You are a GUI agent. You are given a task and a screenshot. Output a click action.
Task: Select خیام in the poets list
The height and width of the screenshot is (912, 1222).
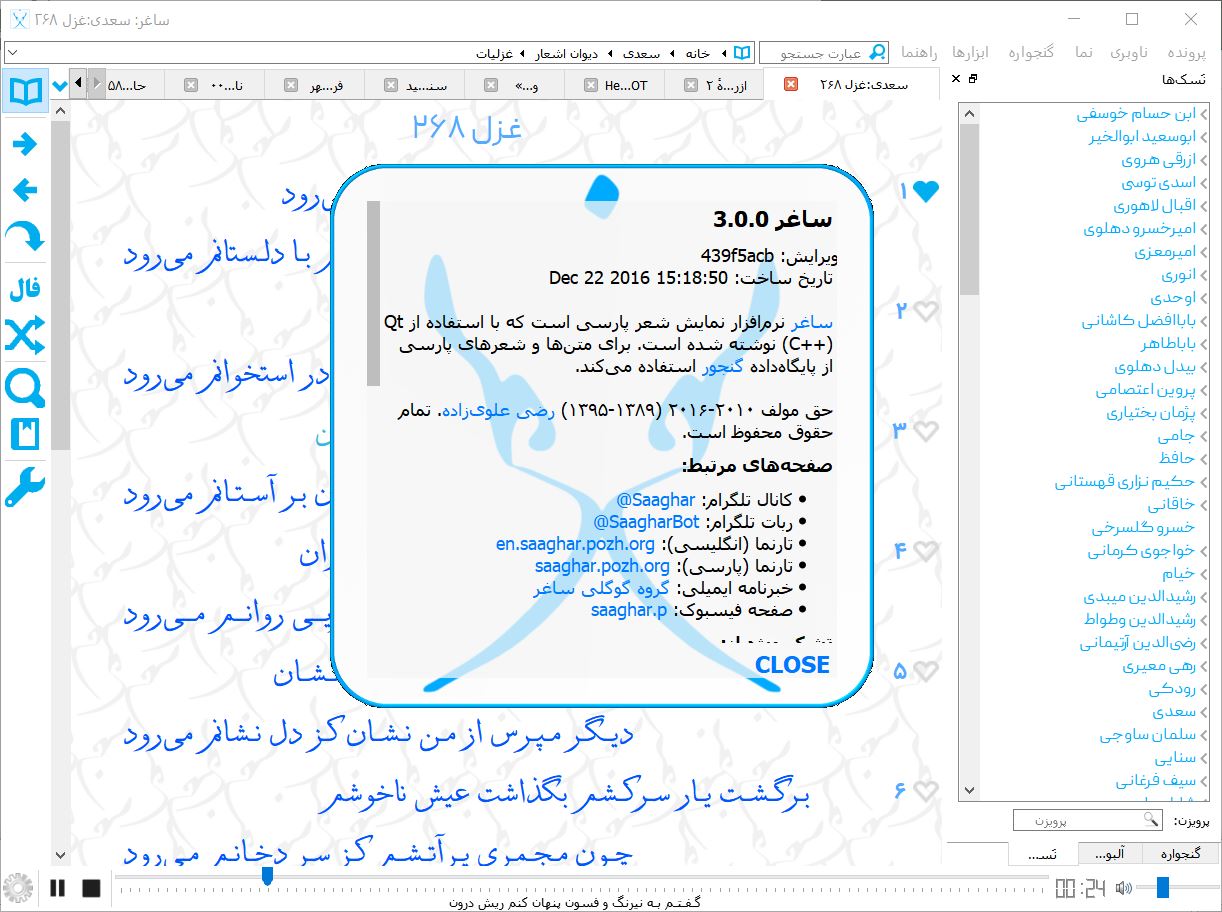click(1178, 573)
